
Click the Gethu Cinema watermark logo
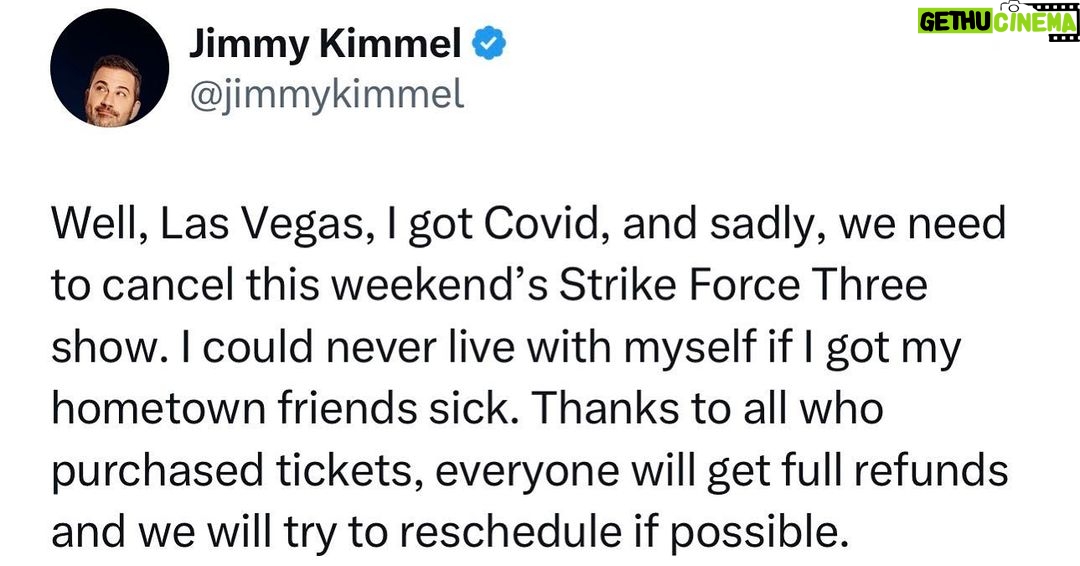click(990, 22)
